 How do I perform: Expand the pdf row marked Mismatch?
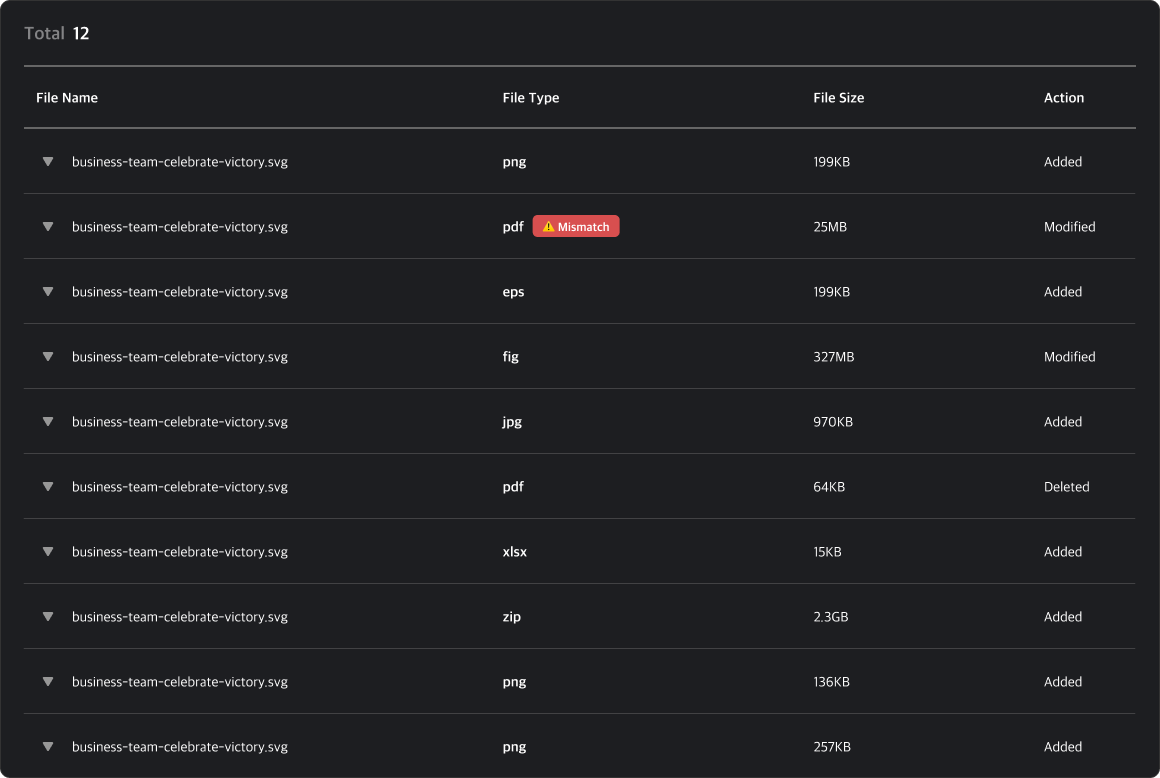(x=47, y=226)
